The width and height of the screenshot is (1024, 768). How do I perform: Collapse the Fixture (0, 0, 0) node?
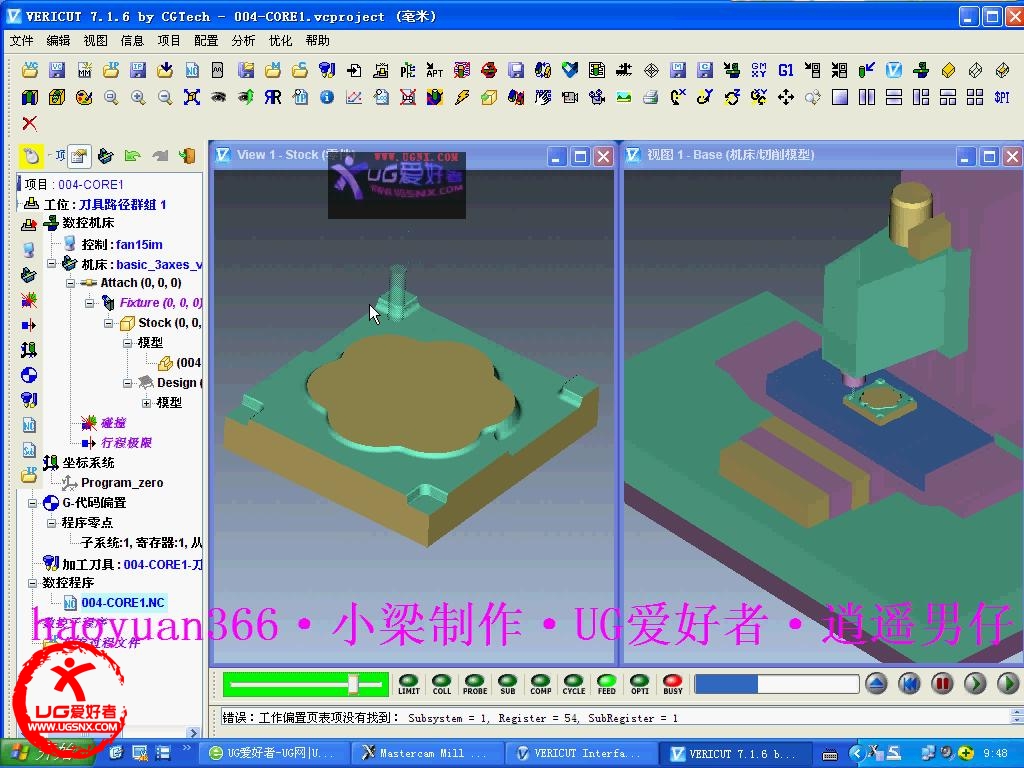pyautogui.click(x=89, y=303)
